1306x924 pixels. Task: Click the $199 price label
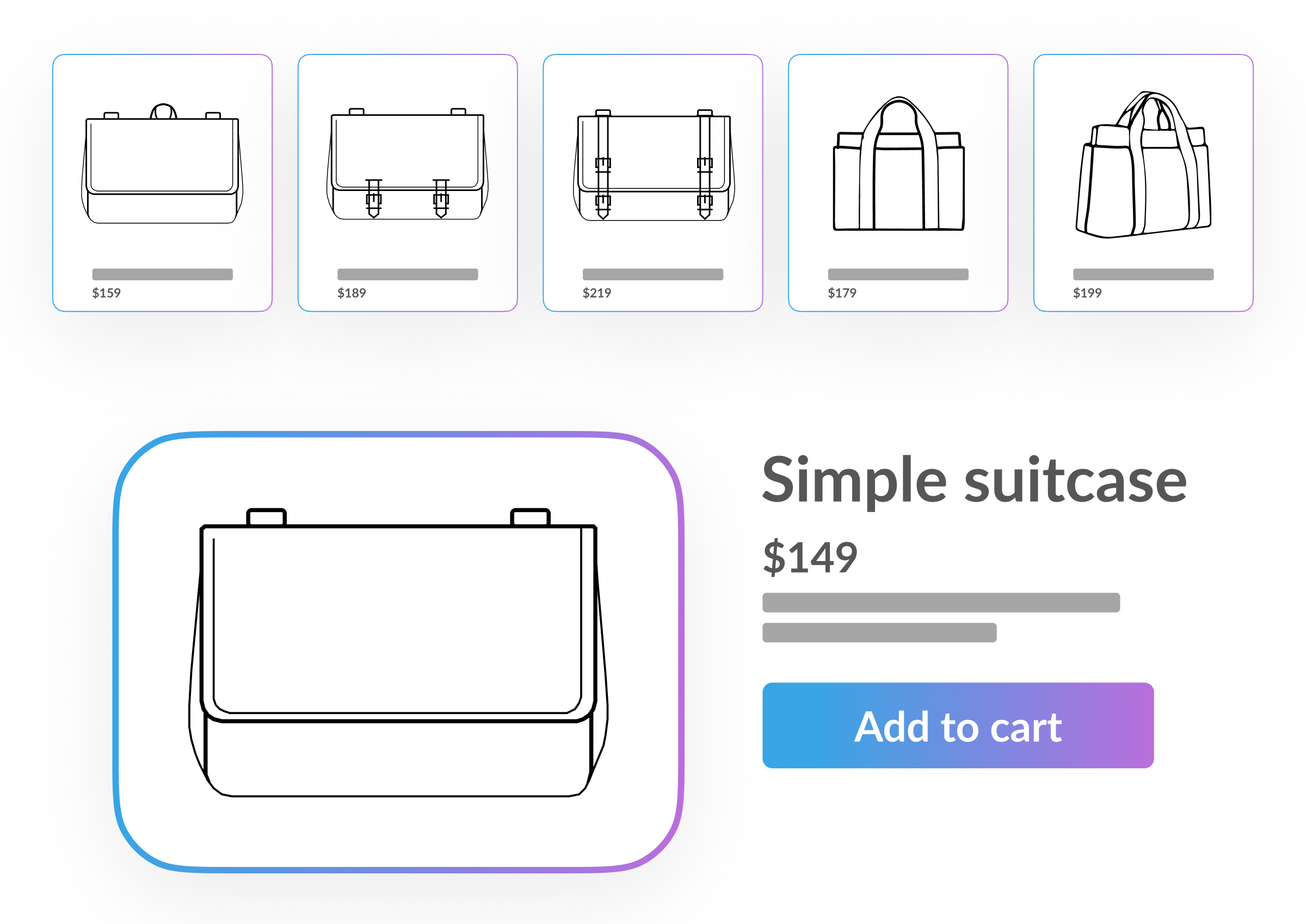coord(1087,293)
